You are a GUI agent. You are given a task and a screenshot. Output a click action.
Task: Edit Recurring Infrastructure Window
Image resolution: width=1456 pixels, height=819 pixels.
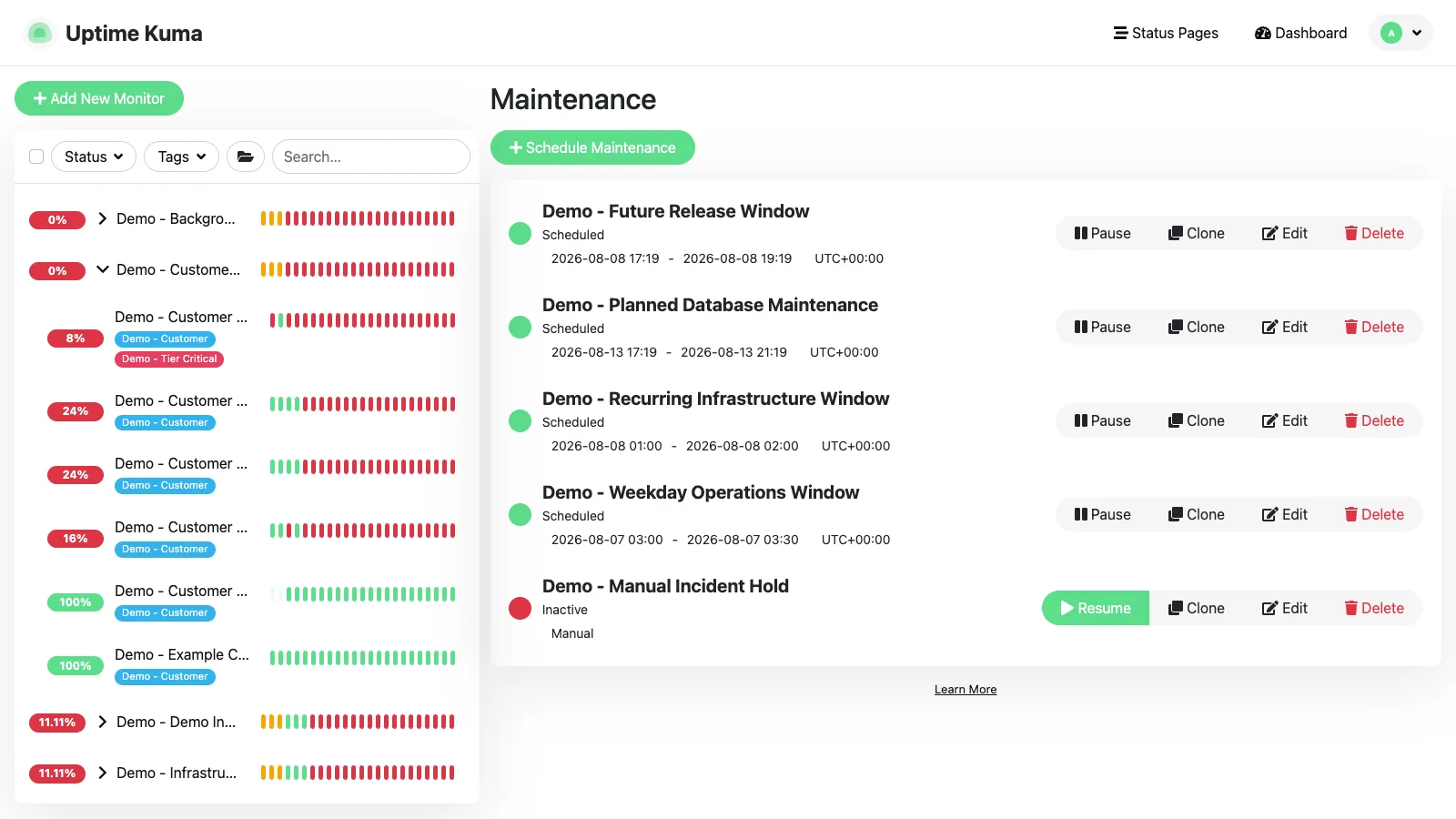(1284, 420)
